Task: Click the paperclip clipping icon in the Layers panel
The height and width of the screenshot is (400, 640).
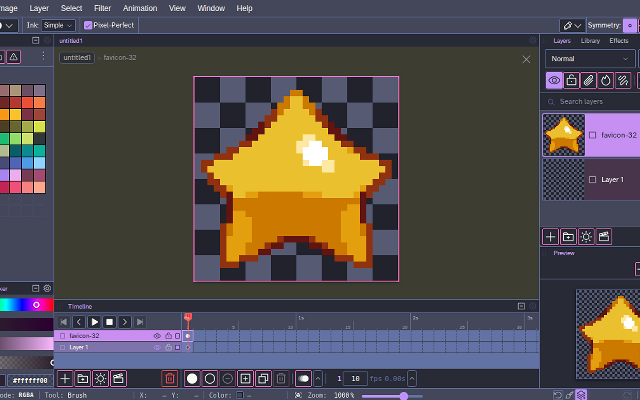Action: [x=589, y=80]
